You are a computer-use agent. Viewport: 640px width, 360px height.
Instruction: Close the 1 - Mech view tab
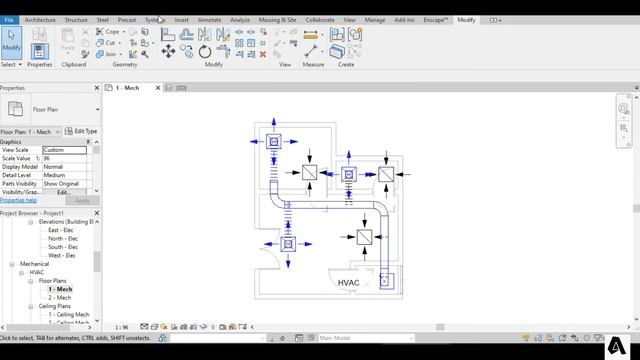coord(158,88)
